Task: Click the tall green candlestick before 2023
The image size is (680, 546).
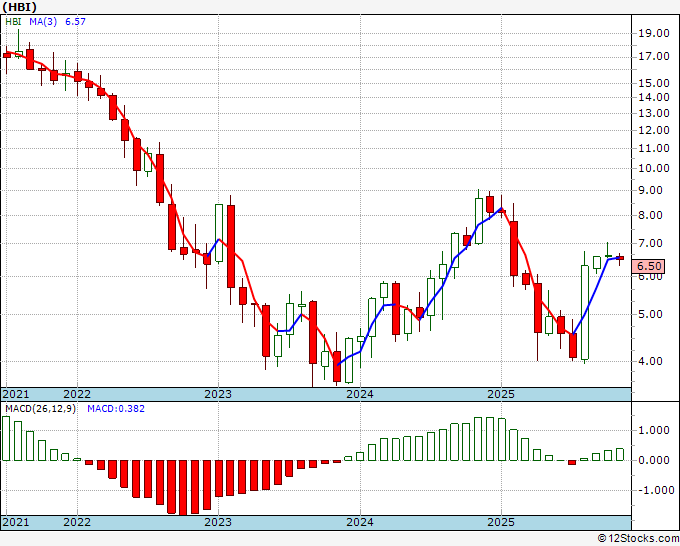Action: point(219,233)
